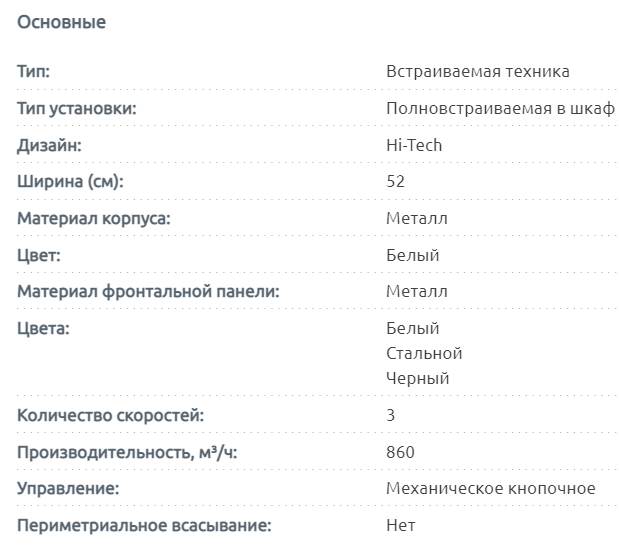Click 'Механическое кнопочное' control value
The height and width of the screenshot is (550, 619).
[x=490, y=488]
